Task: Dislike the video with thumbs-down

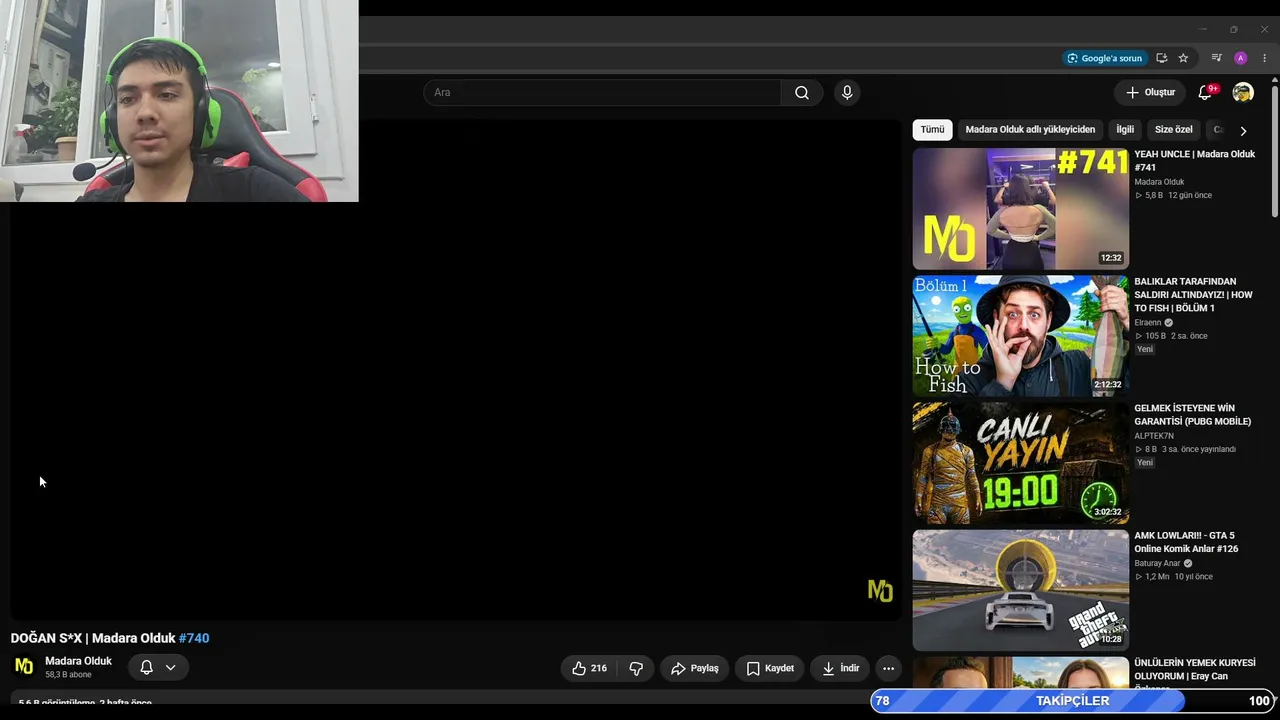Action: pyautogui.click(x=636, y=668)
